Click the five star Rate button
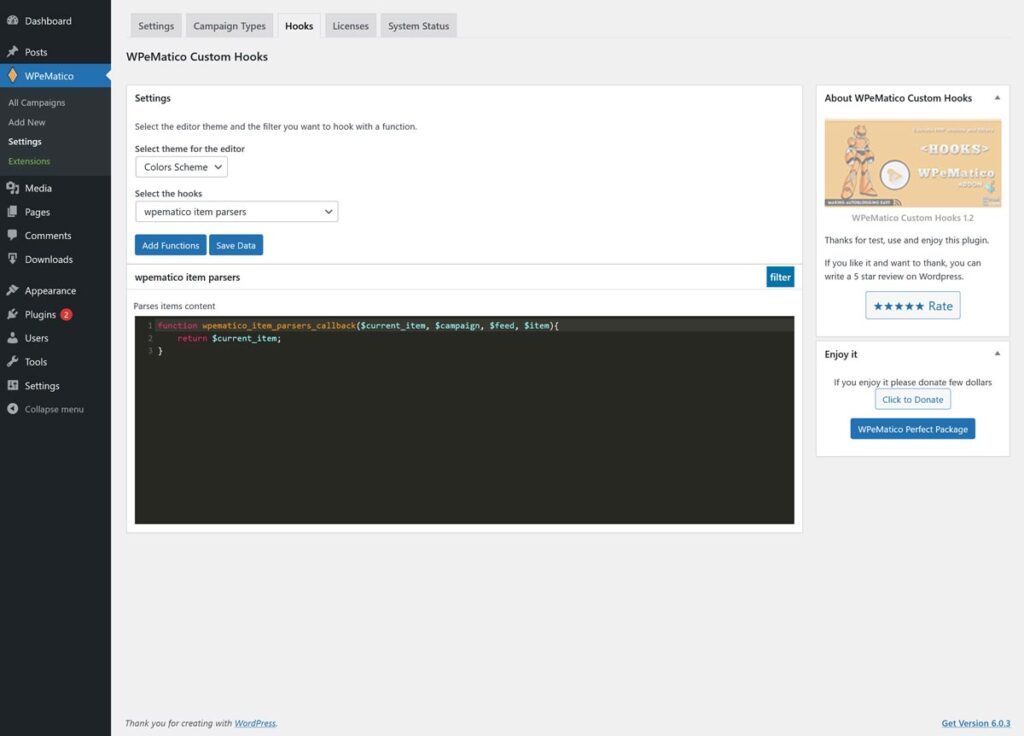The image size is (1024, 736). click(x=912, y=306)
